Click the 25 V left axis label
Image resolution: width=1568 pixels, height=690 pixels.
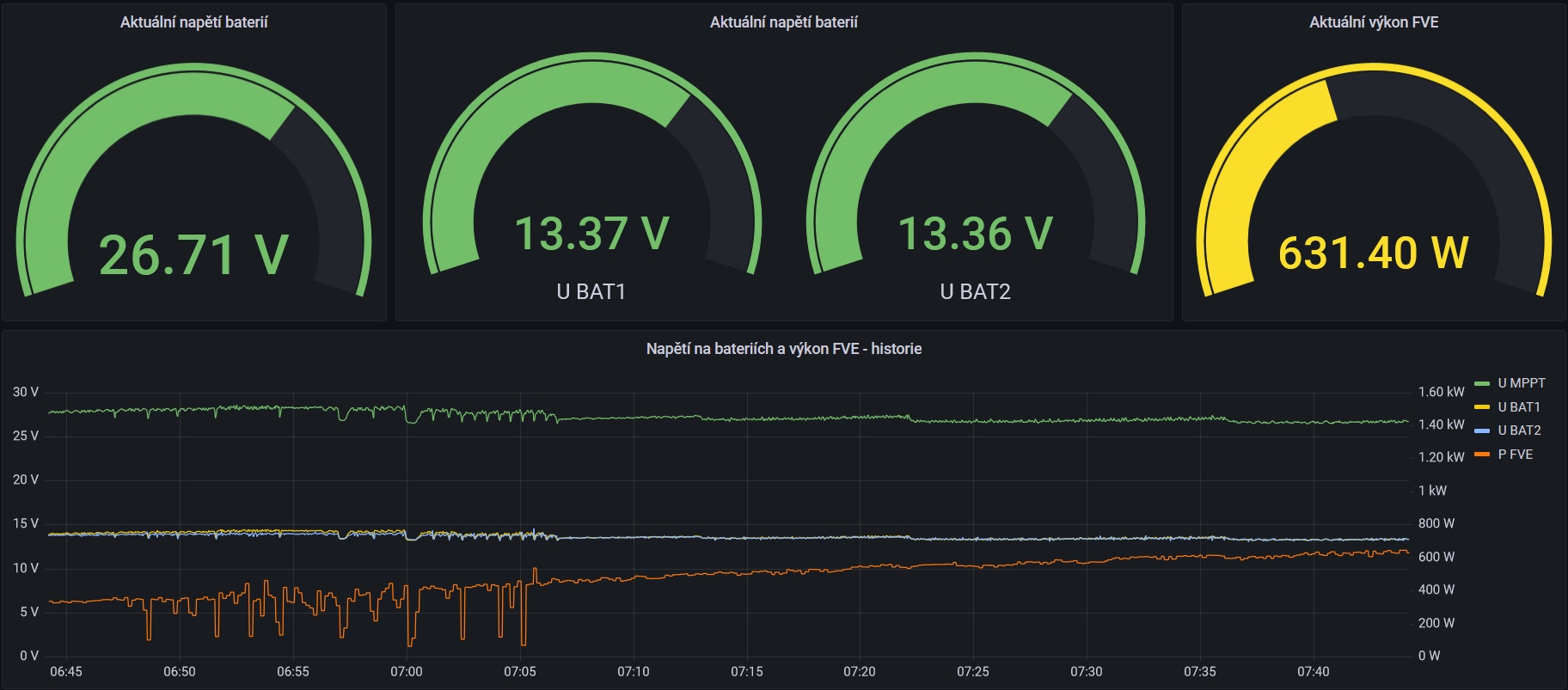[x=26, y=436]
